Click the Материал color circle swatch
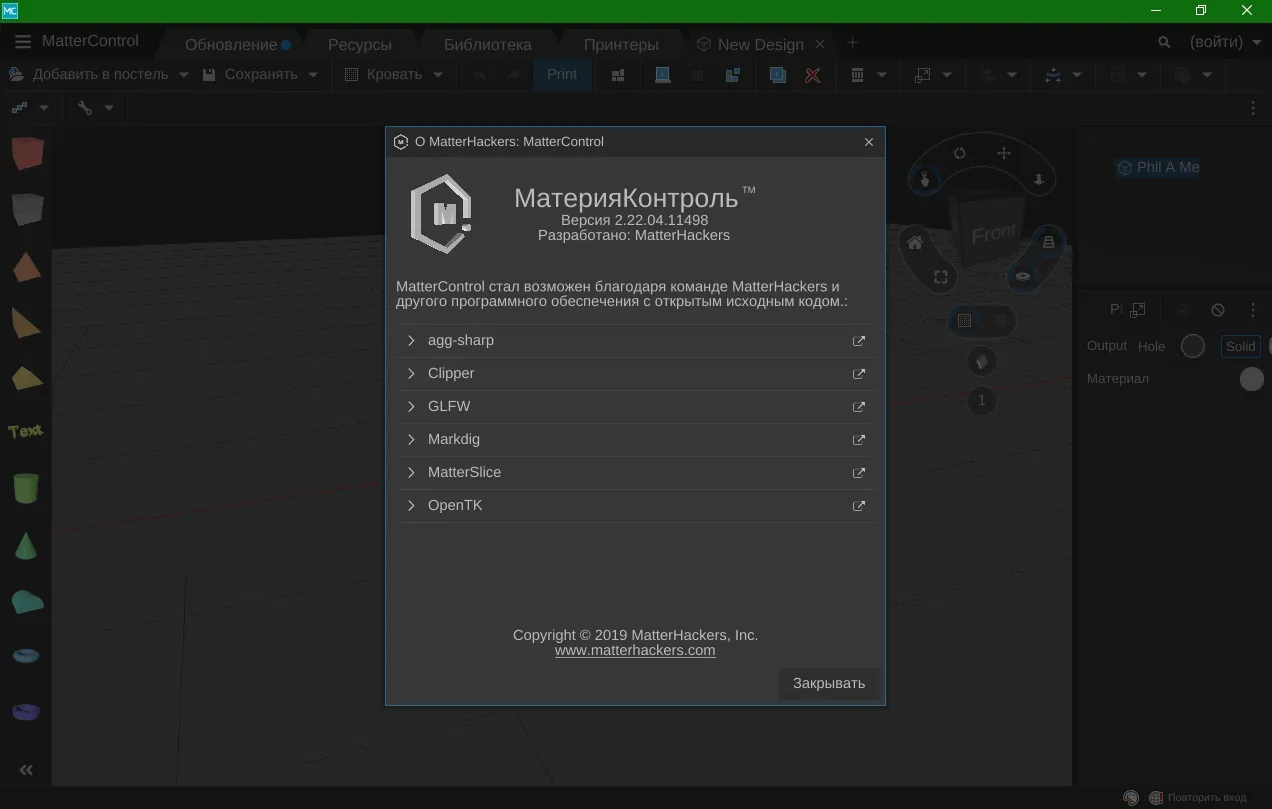 (x=1251, y=379)
